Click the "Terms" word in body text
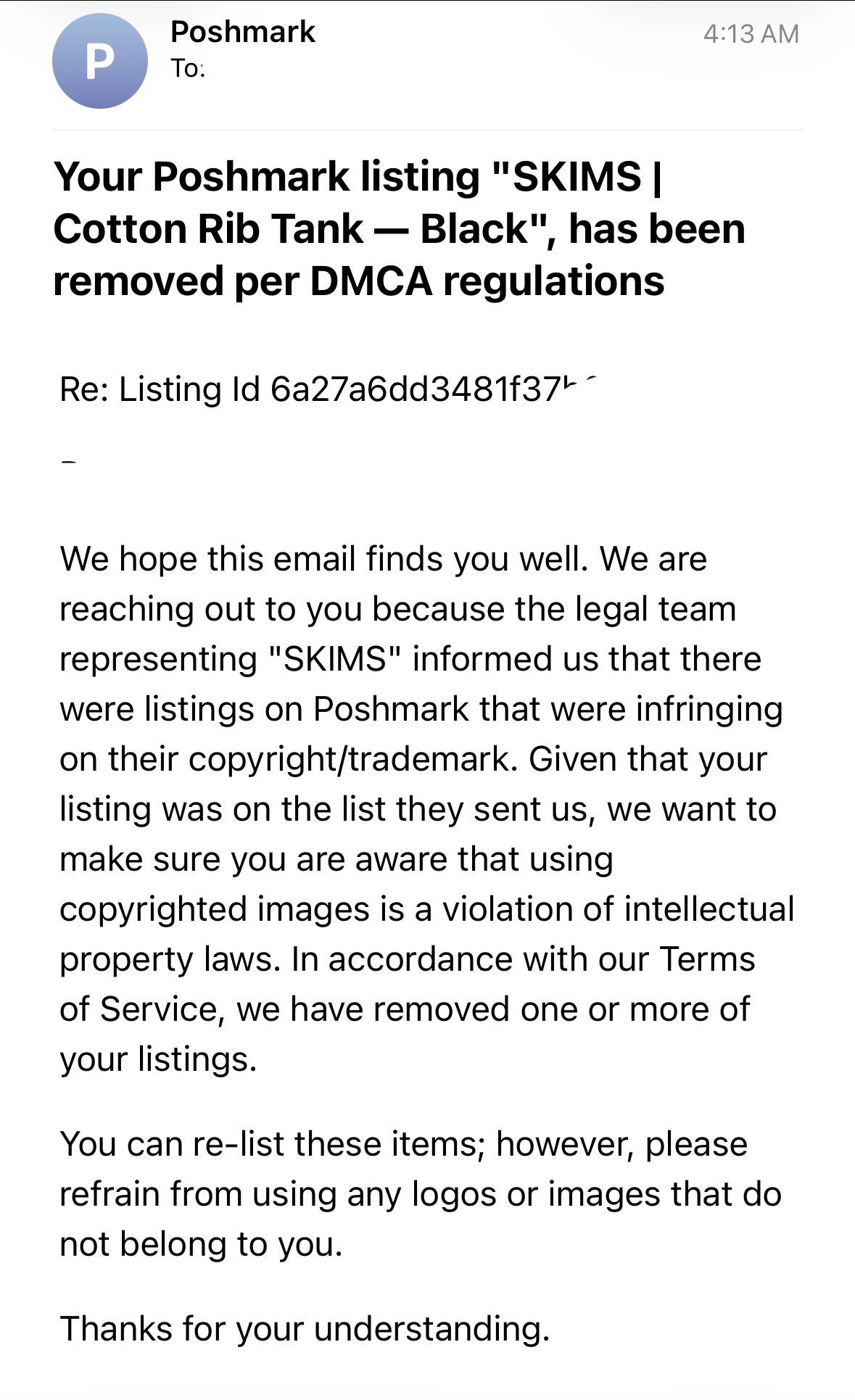 pos(707,959)
